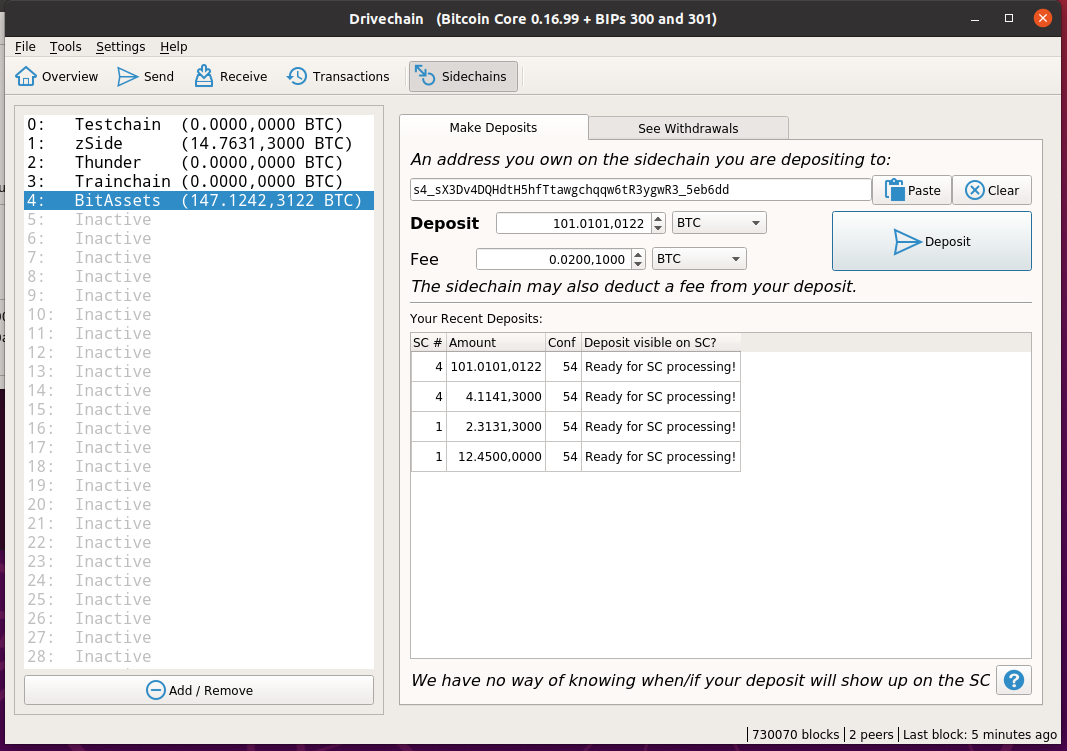Open the help question mark icon

coord(1013,680)
